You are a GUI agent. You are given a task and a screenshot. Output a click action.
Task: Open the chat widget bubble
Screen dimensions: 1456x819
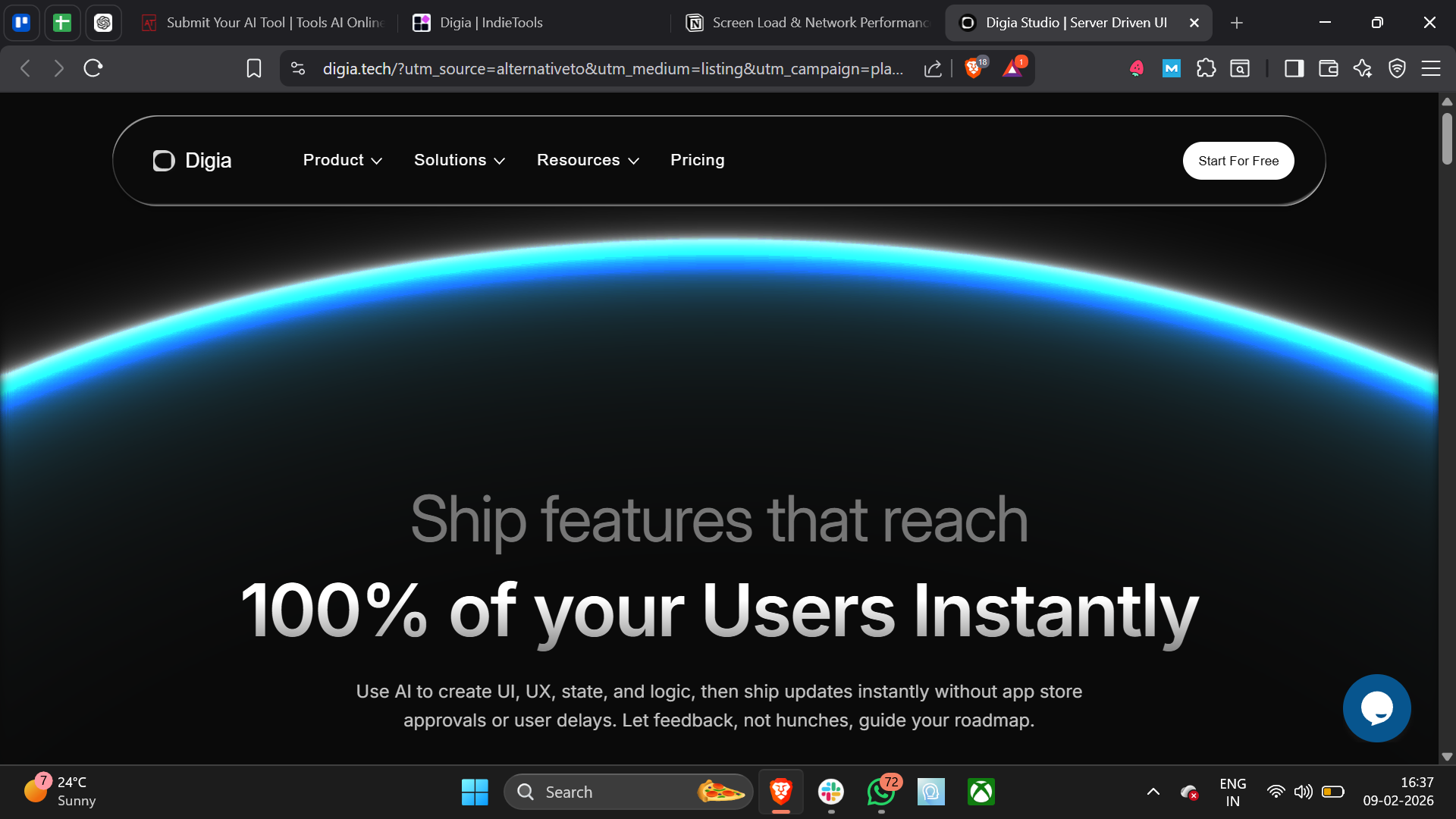[x=1376, y=708]
